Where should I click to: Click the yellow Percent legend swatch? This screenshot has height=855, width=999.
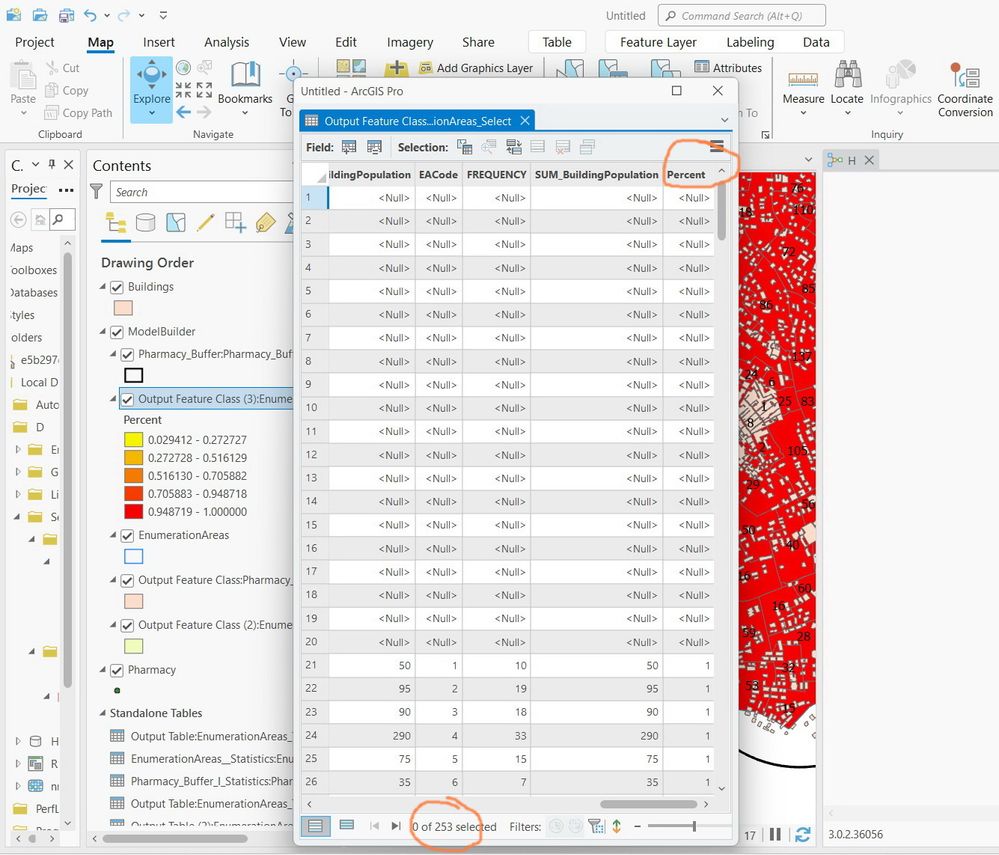pyautogui.click(x=133, y=440)
